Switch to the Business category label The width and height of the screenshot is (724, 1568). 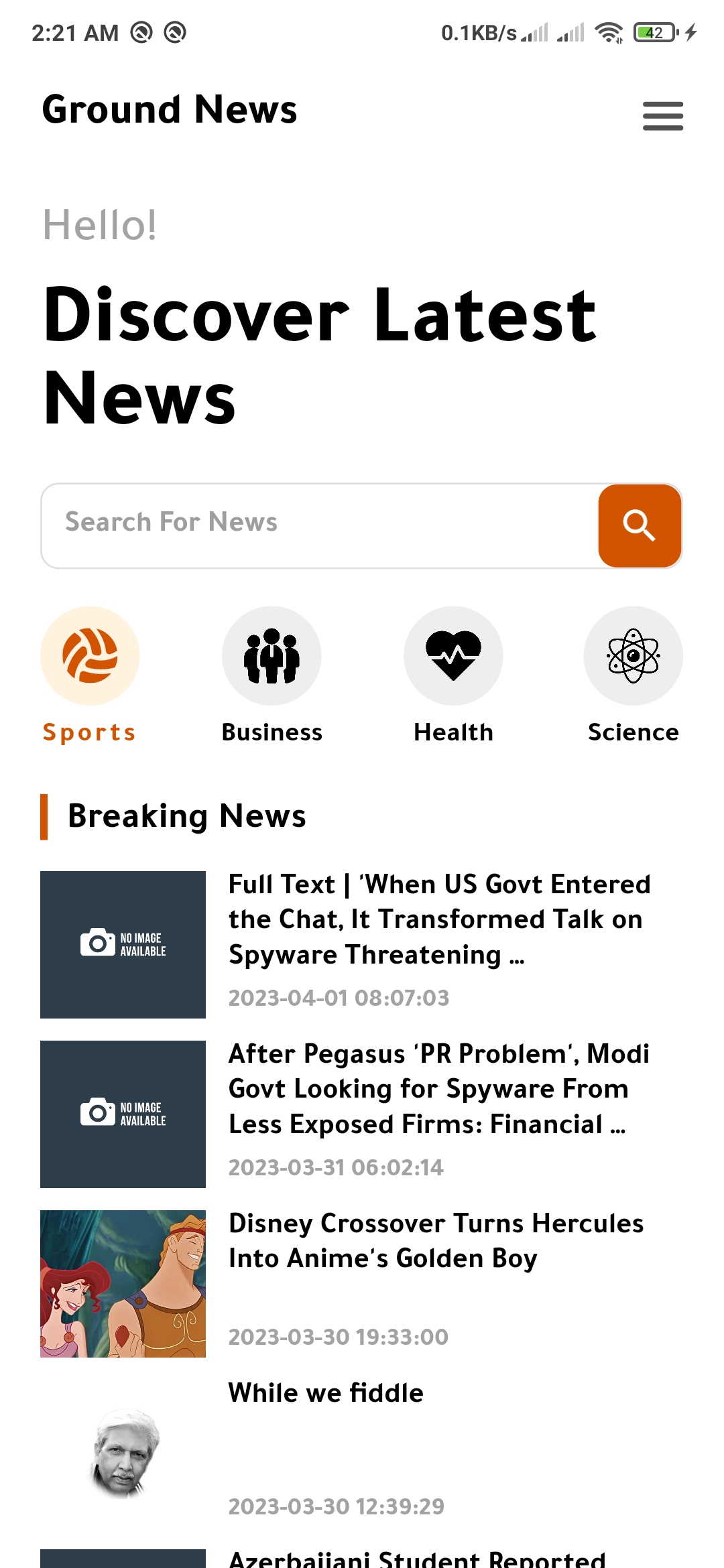pyautogui.click(x=272, y=732)
